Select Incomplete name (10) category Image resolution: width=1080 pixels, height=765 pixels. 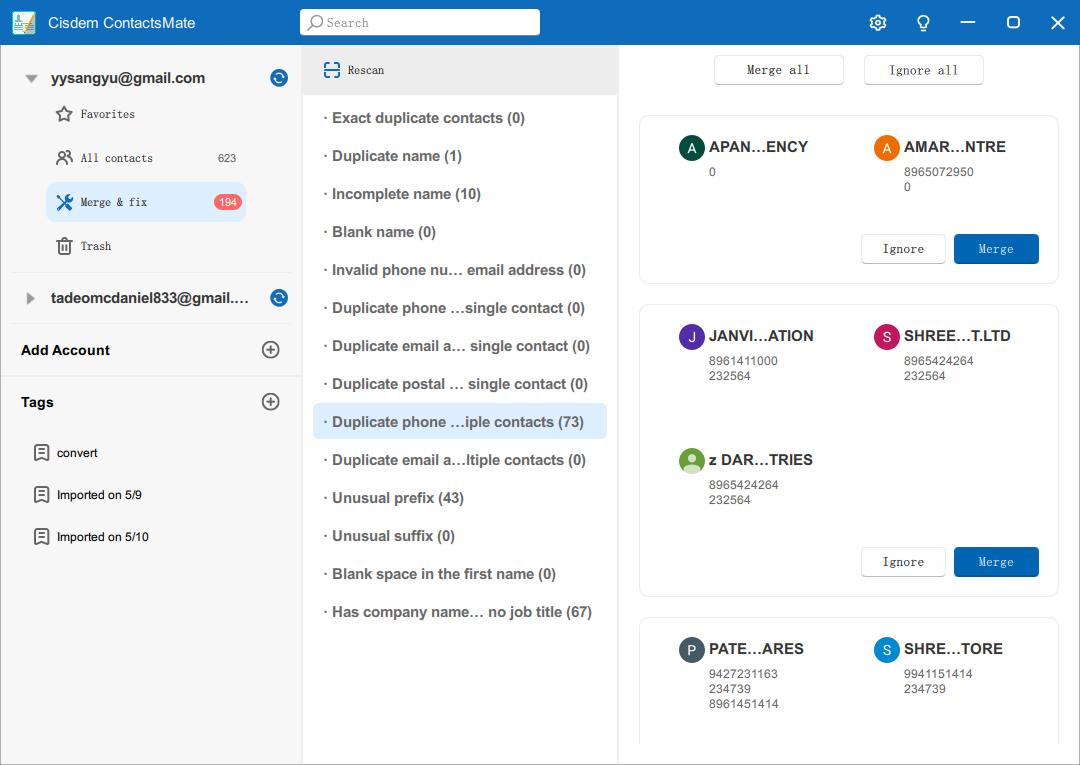[x=406, y=194]
